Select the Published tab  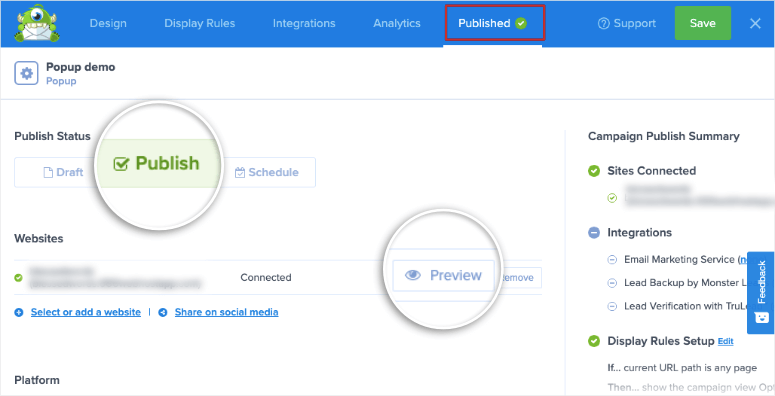492,23
